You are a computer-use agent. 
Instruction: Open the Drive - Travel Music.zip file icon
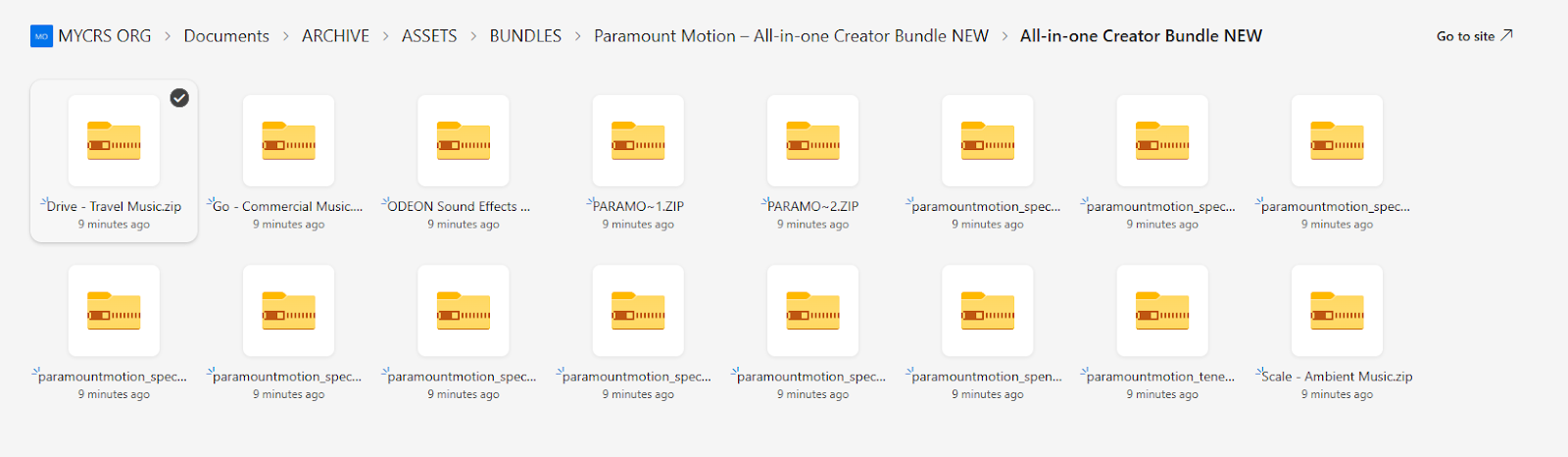[x=114, y=141]
